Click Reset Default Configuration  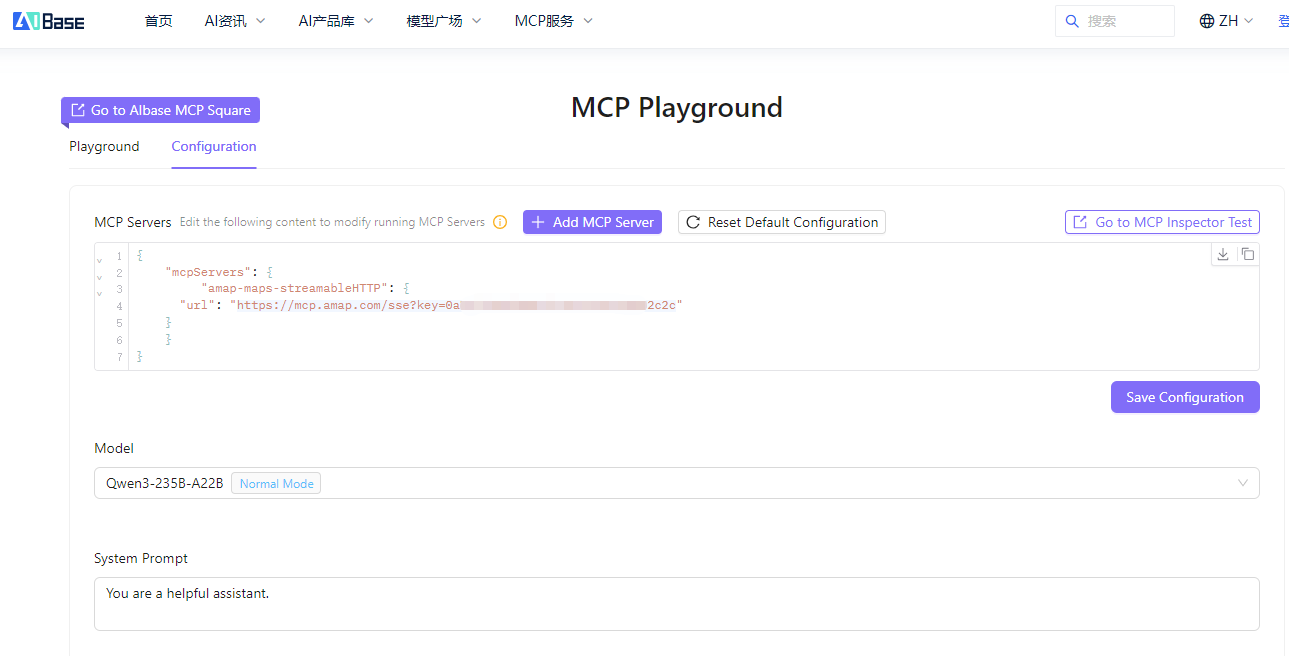[782, 222]
